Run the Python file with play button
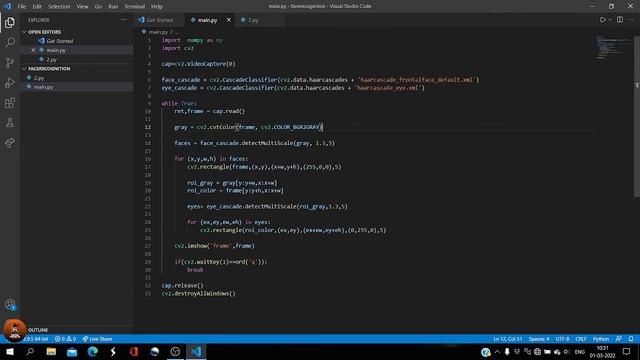The height and width of the screenshot is (360, 640). 602,20
